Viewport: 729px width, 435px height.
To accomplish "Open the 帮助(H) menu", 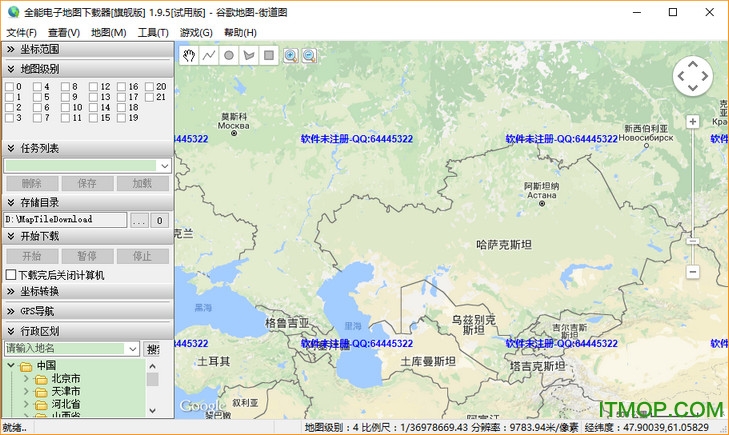I will [x=240, y=33].
